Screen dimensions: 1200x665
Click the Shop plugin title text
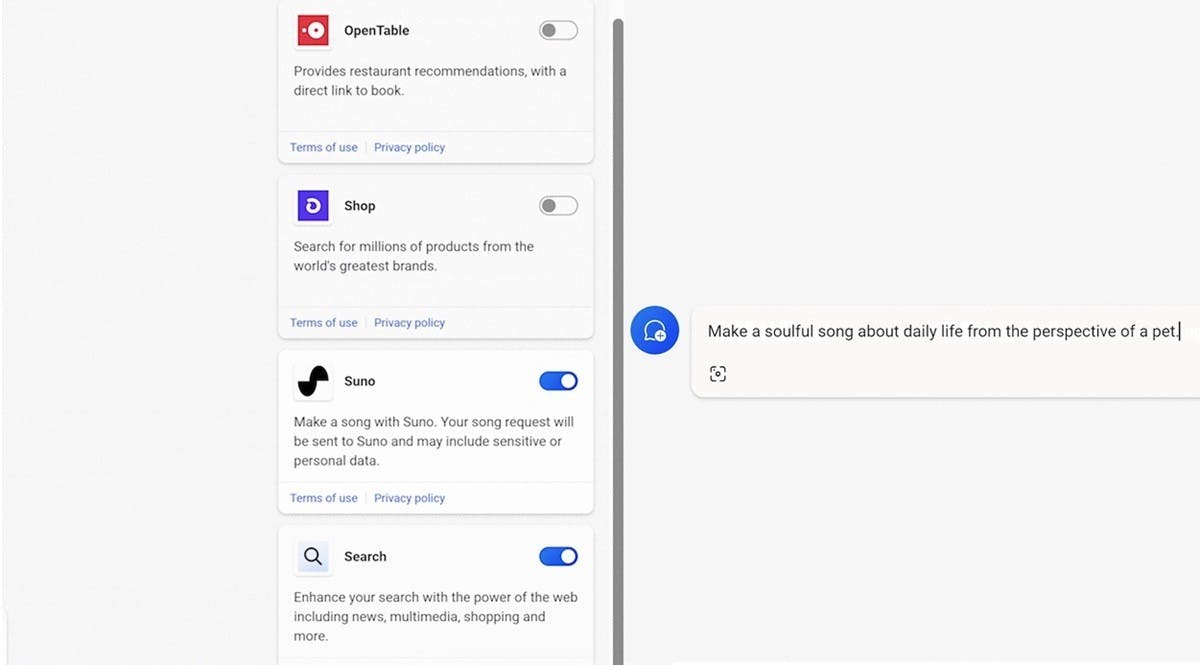(x=359, y=206)
